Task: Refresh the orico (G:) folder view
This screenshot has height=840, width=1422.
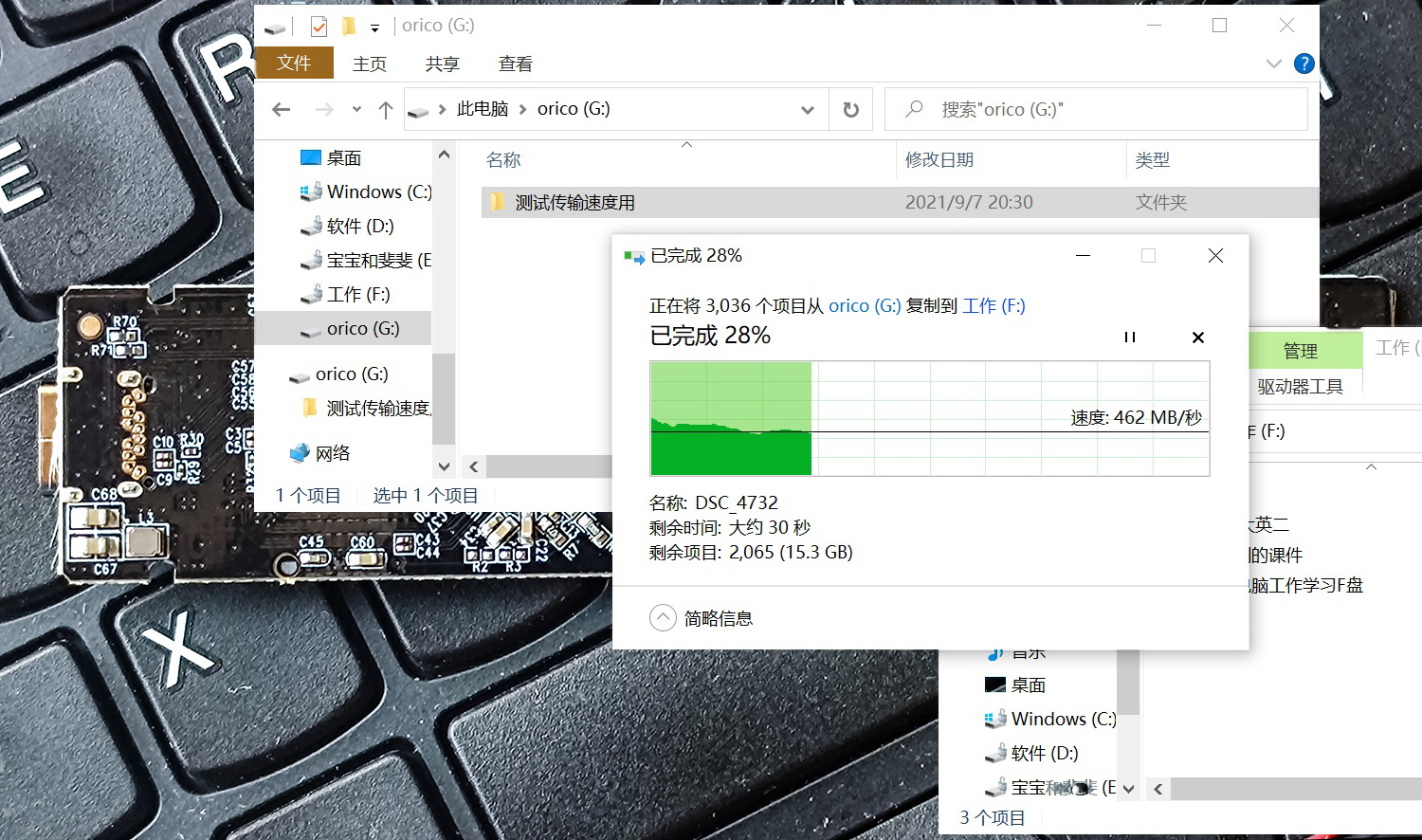Action: point(851,110)
